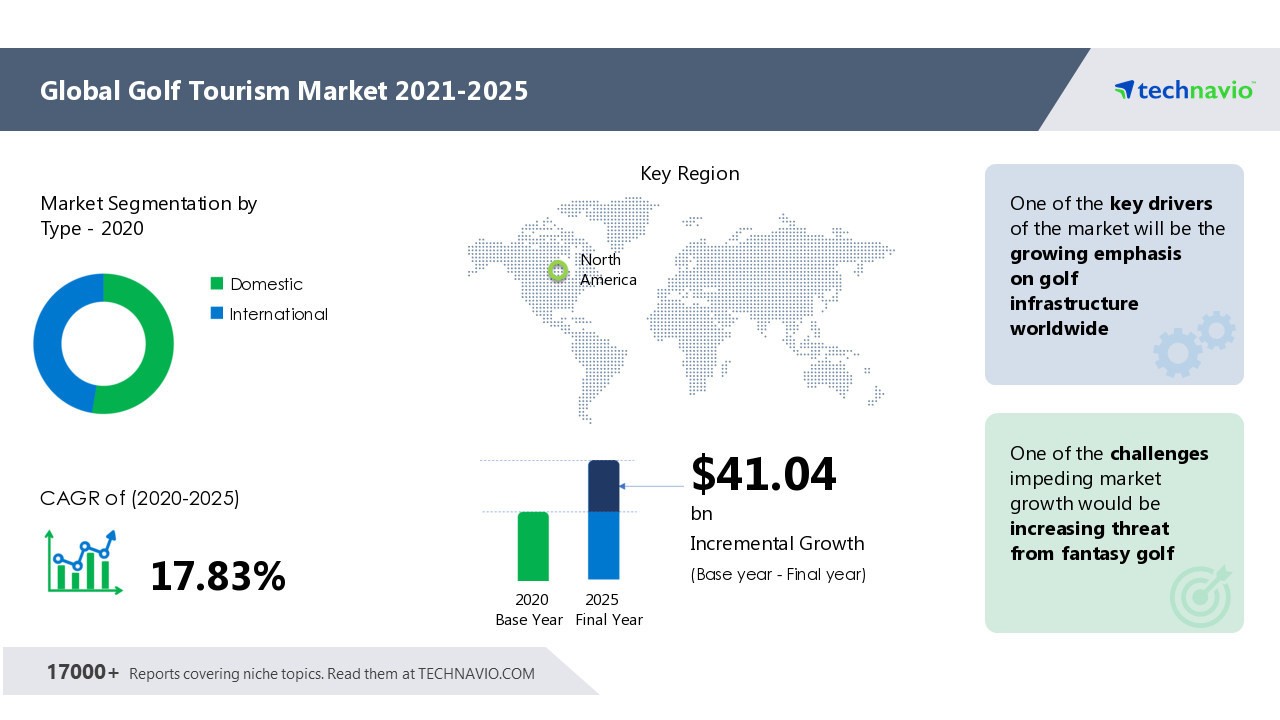This screenshot has height=720, width=1280.
Task: Click the CAGR growth chart icon
Action: pyautogui.click(x=81, y=563)
